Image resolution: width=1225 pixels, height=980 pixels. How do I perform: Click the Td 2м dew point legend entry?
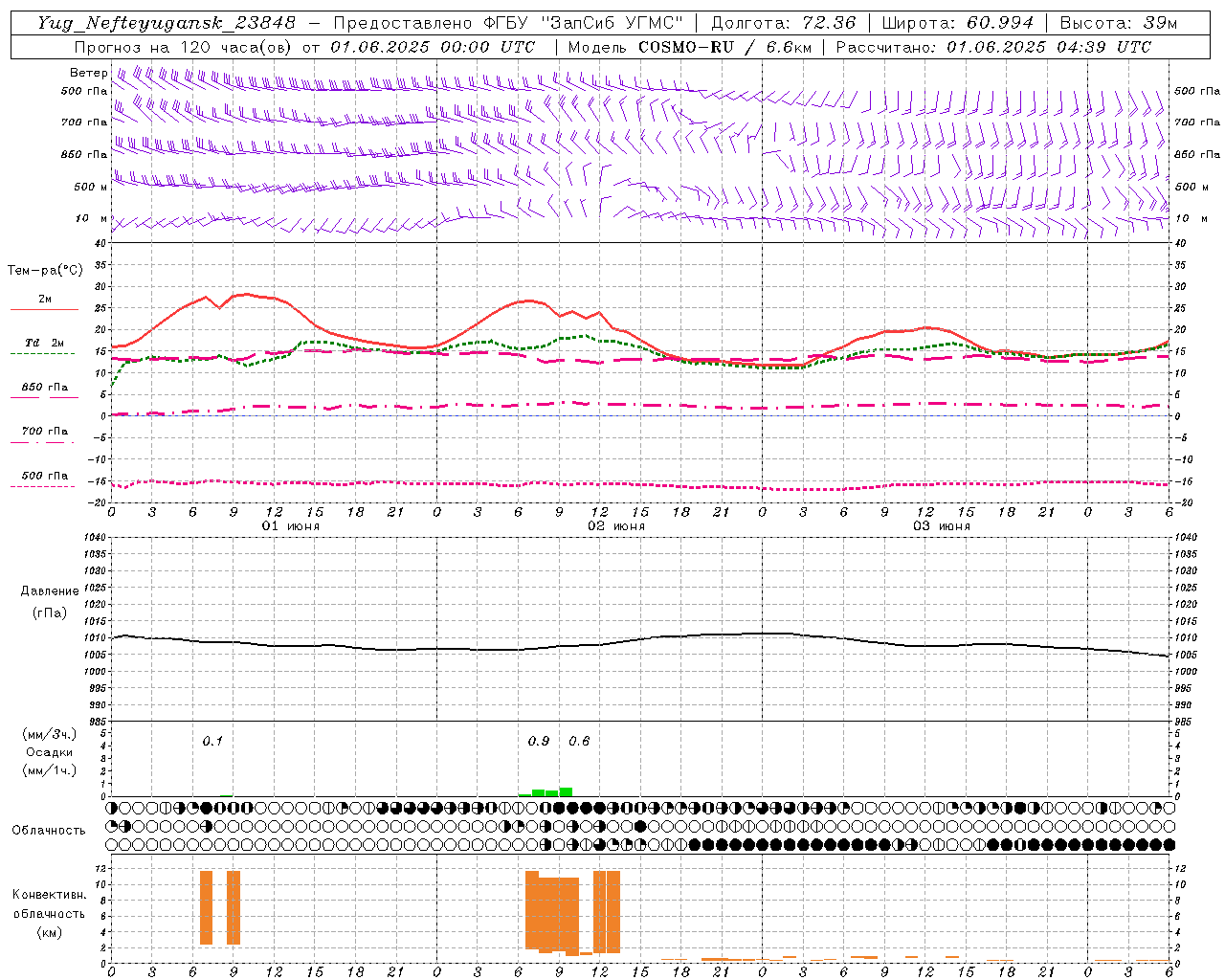pos(45,343)
